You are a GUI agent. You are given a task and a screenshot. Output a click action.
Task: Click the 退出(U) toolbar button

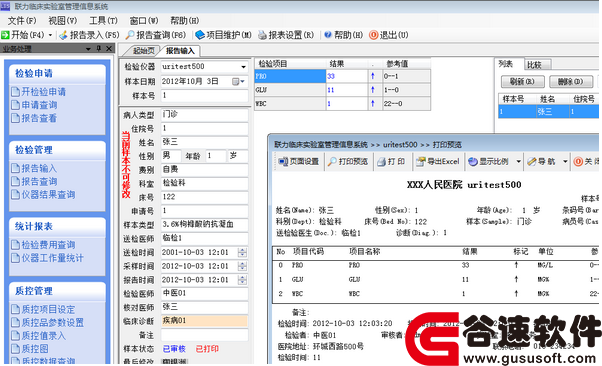click(x=389, y=35)
